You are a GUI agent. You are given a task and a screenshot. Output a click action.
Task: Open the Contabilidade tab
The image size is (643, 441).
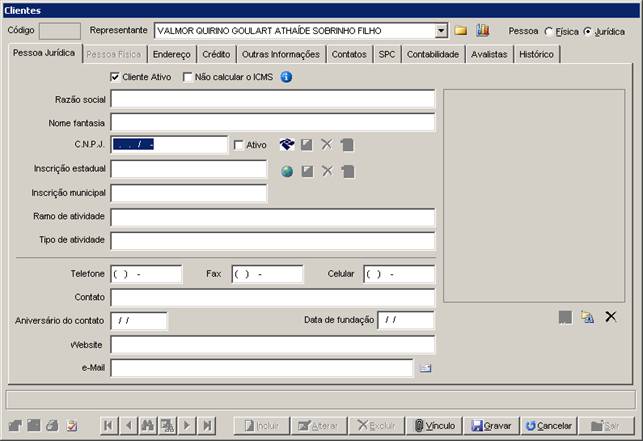433,54
